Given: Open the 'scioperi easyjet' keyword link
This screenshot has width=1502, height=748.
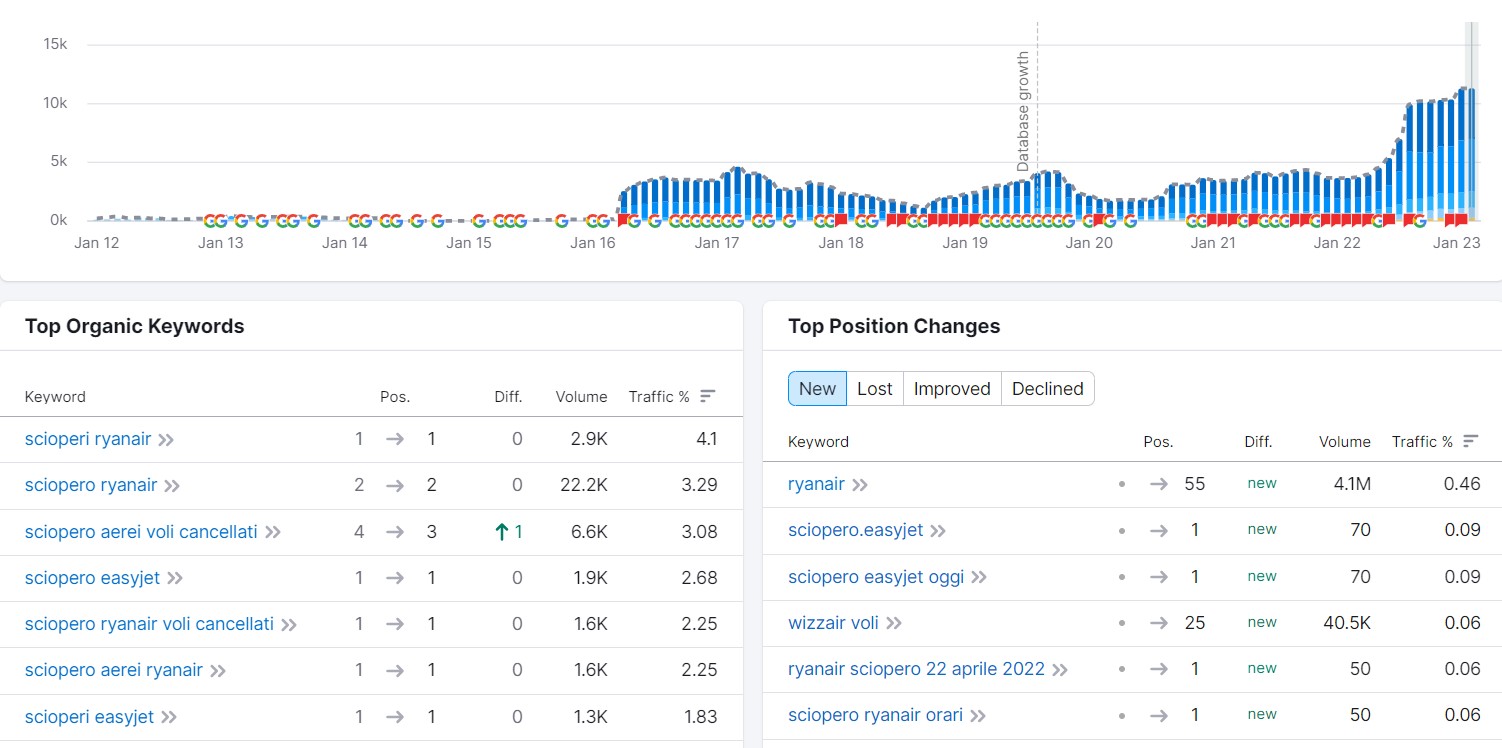Looking at the screenshot, I should 90,717.
